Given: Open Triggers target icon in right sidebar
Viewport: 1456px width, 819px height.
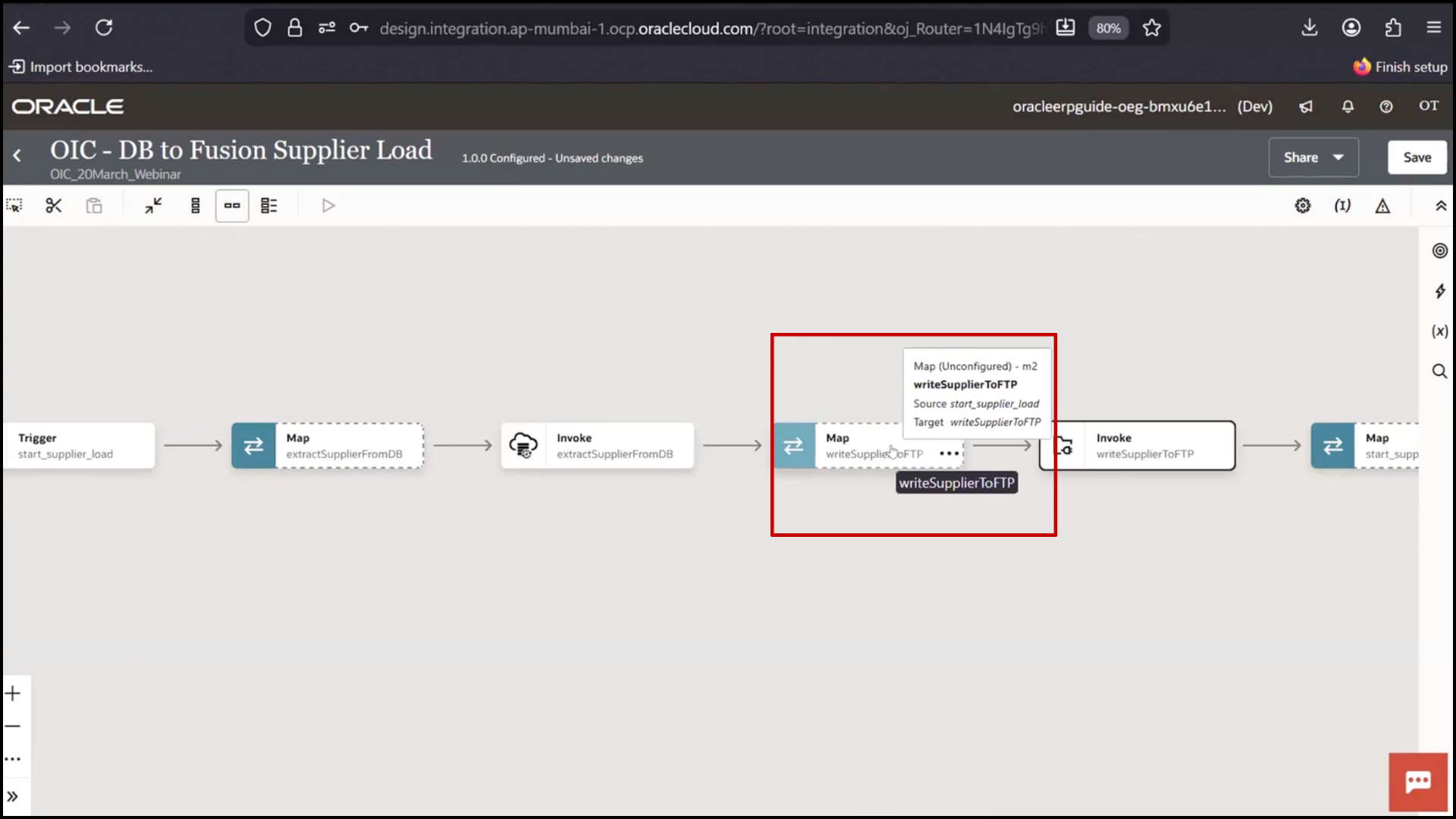Looking at the screenshot, I should pyautogui.click(x=1439, y=250).
